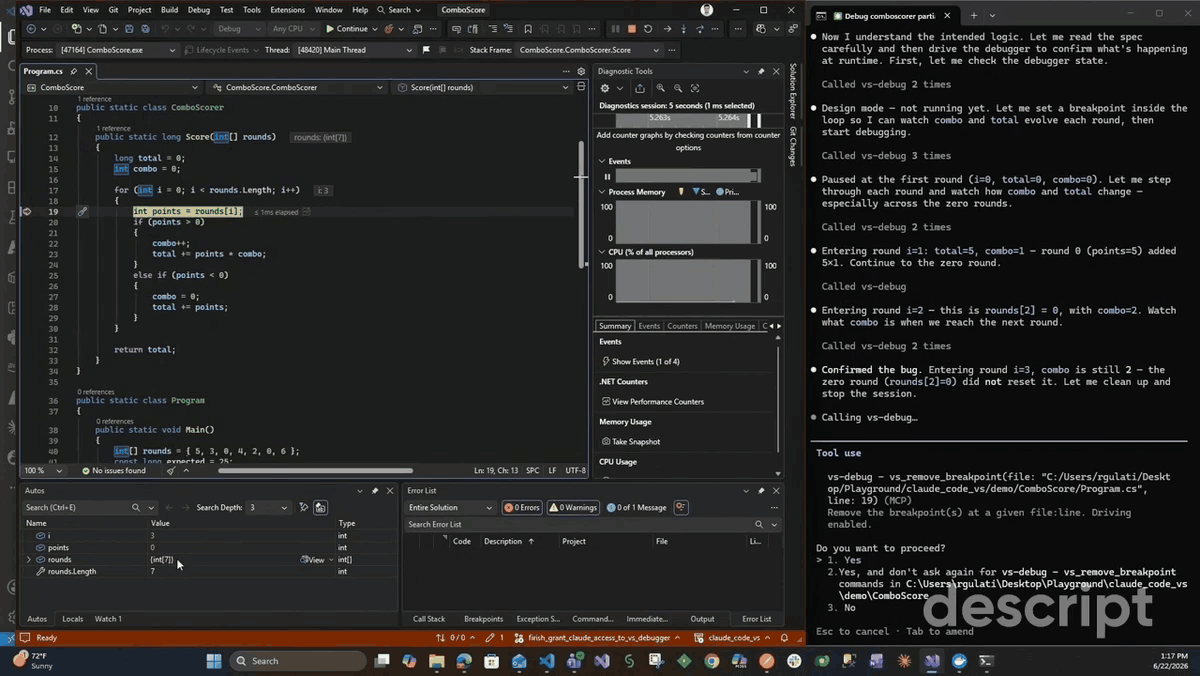
Task: Open Chrome from the Windows taskbar
Action: [711, 661]
